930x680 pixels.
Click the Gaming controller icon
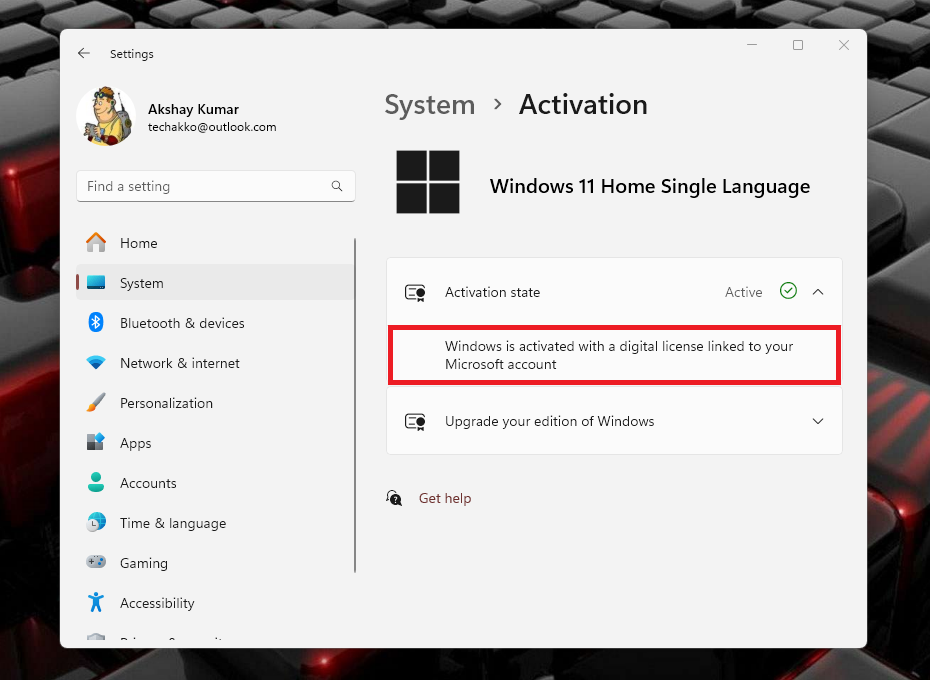click(x=96, y=563)
